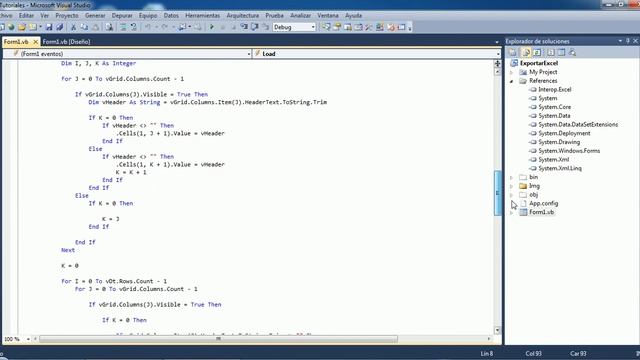640x360 pixels.
Task: Click Refresh icon in Solution Explorer
Action: [x=537, y=52]
